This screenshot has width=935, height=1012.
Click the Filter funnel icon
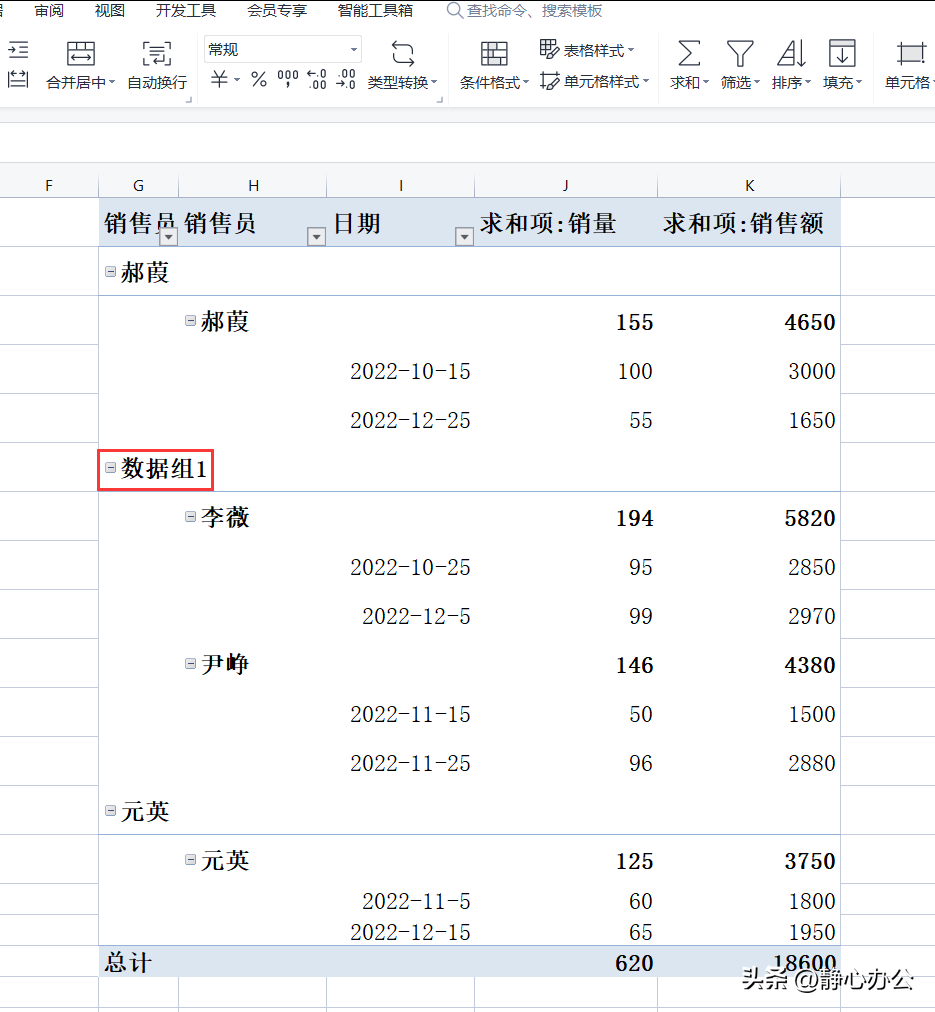[739, 53]
